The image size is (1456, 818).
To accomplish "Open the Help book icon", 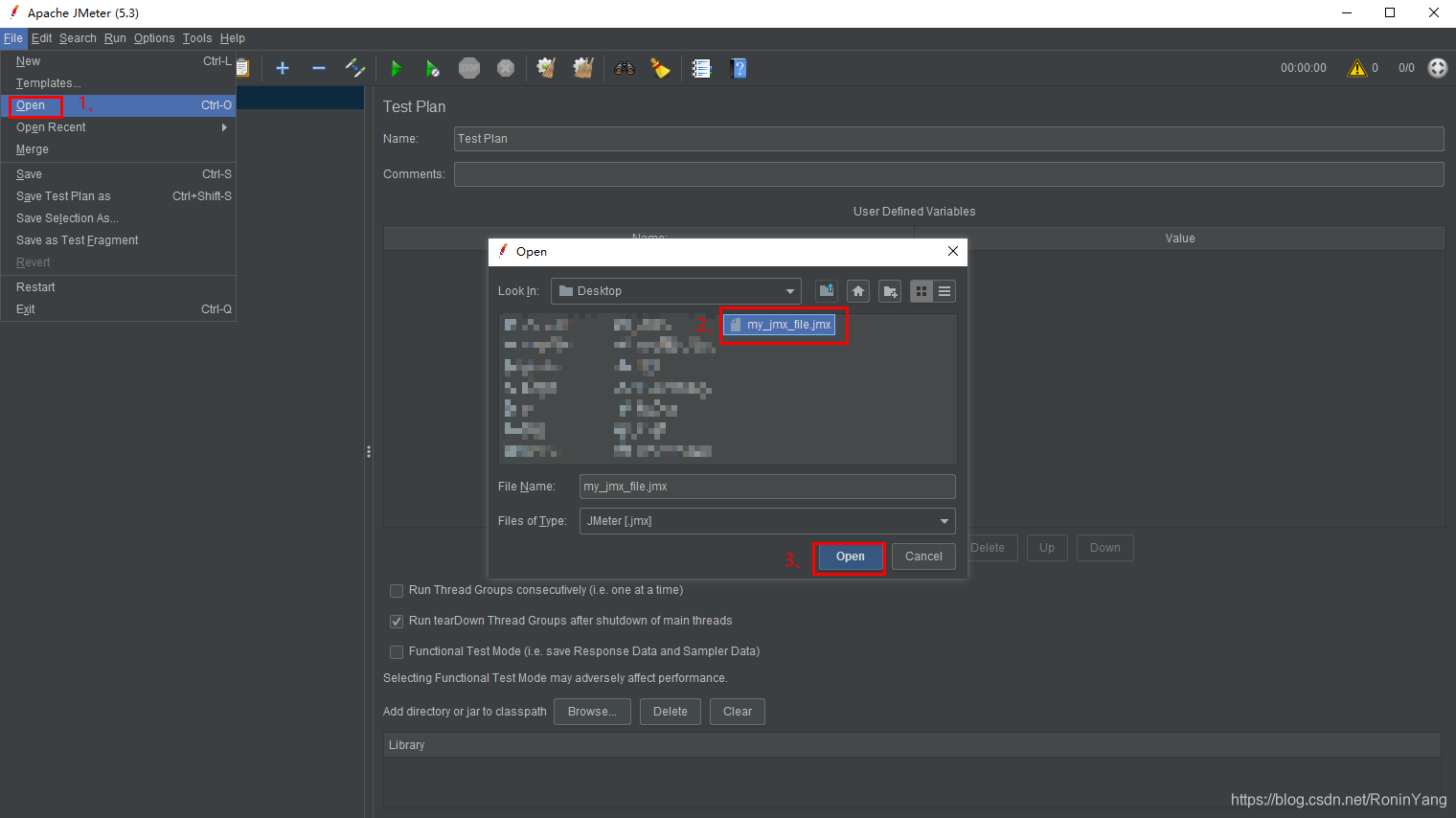I will (x=739, y=68).
